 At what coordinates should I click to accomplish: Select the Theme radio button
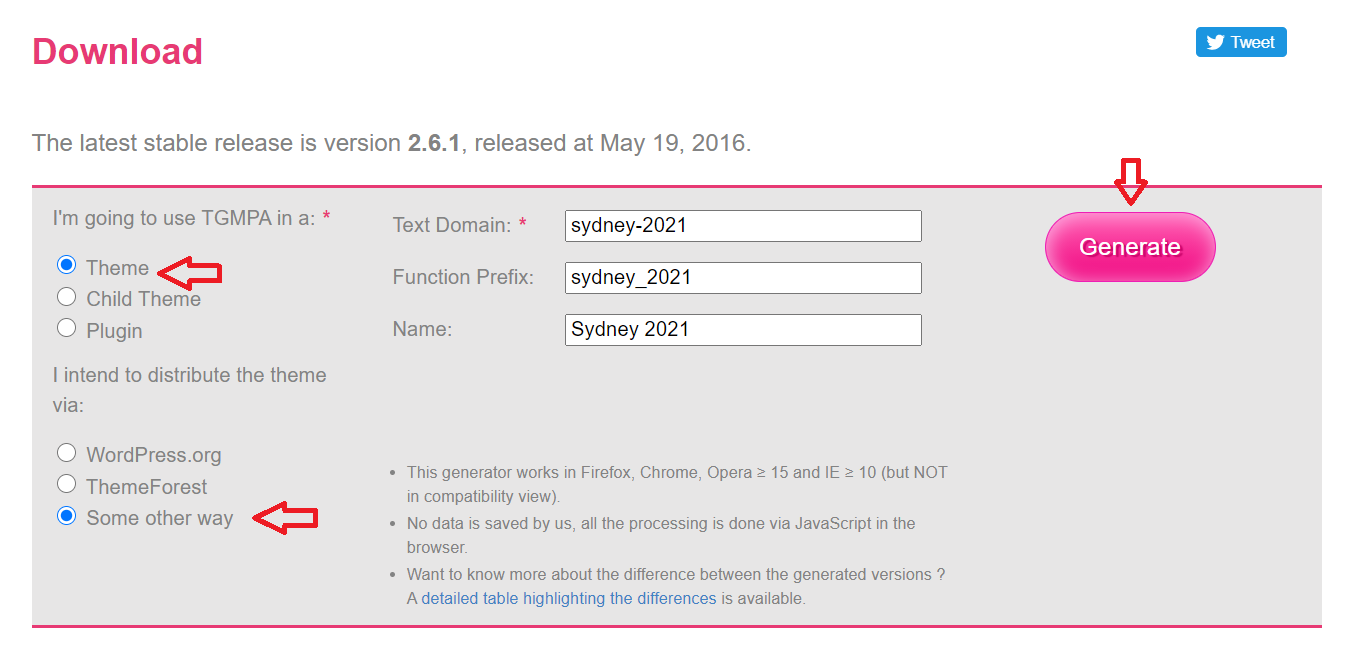66,266
